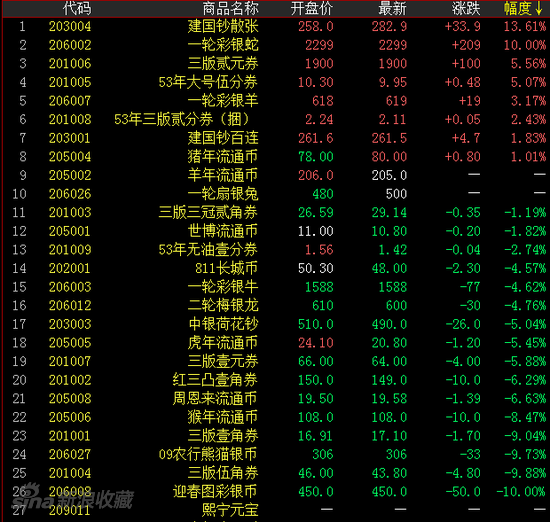This screenshot has height=522, width=550.
Task: Select row 红三凸壹角券
Action: (x=276, y=380)
